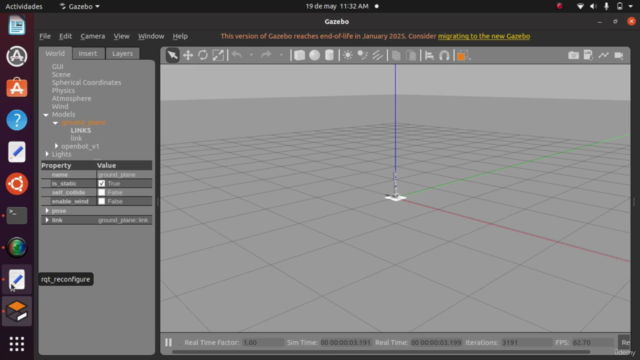Expand the link property row

coord(47,220)
